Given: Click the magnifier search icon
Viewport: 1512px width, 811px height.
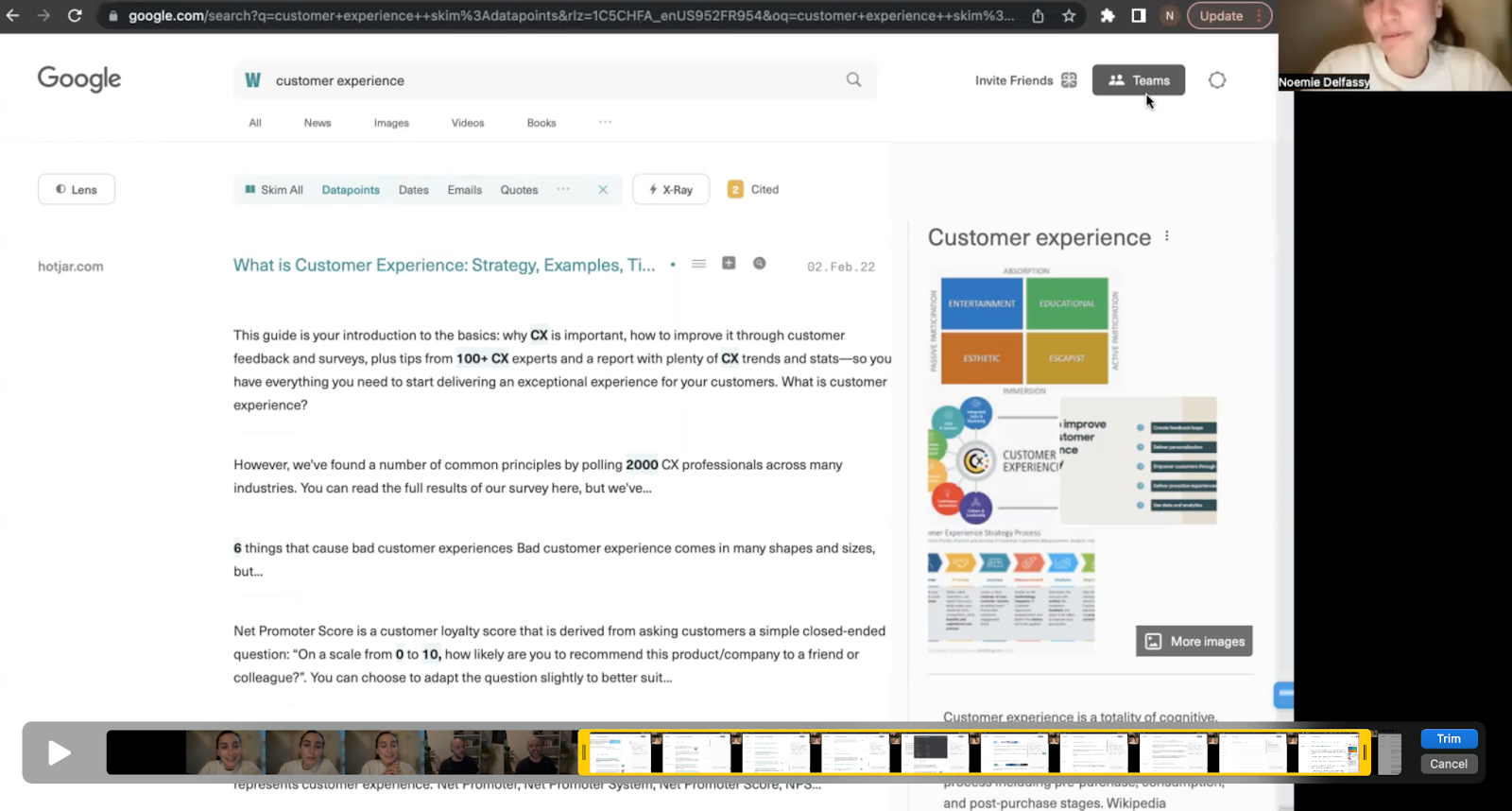Looking at the screenshot, I should pyautogui.click(x=853, y=80).
